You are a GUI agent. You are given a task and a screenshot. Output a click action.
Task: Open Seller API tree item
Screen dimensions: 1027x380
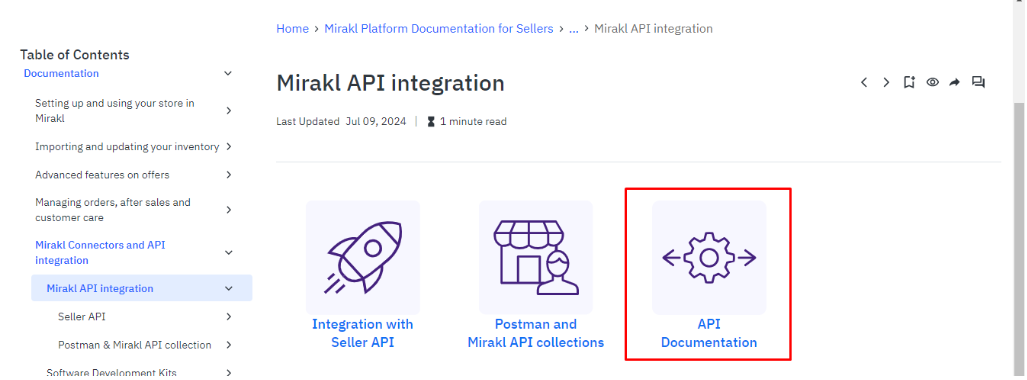point(82,316)
